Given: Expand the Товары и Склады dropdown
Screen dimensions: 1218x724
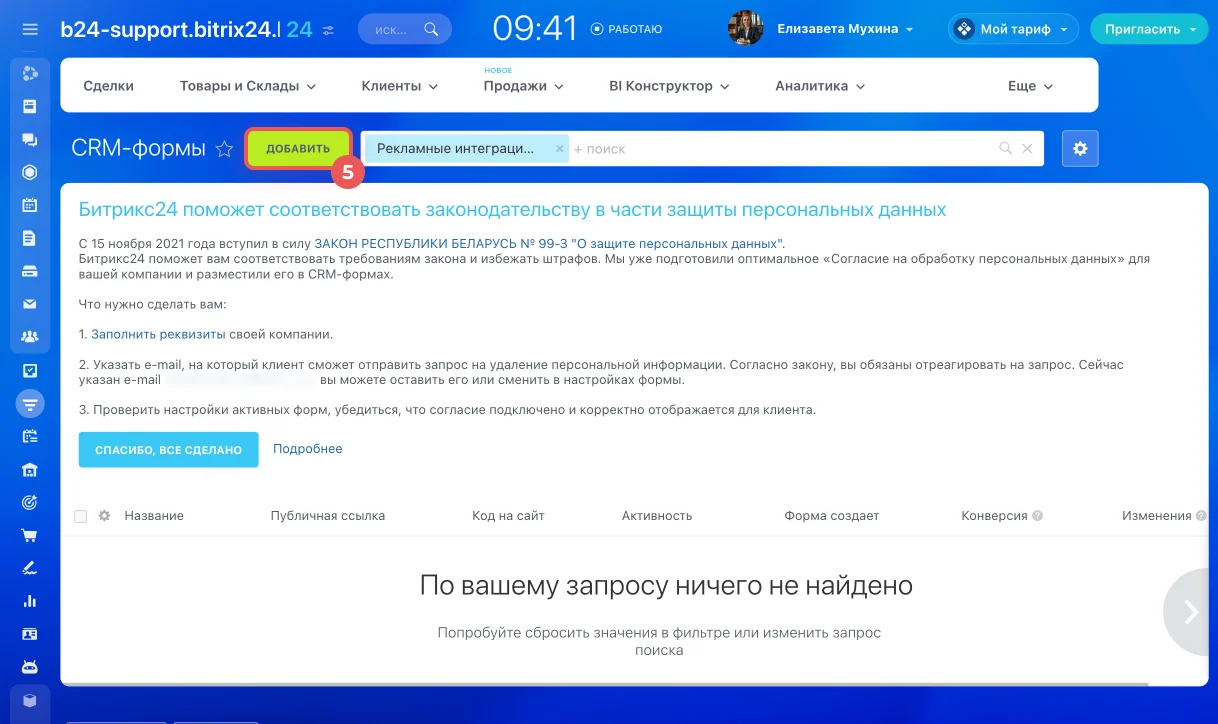Looking at the screenshot, I should pyautogui.click(x=248, y=86).
